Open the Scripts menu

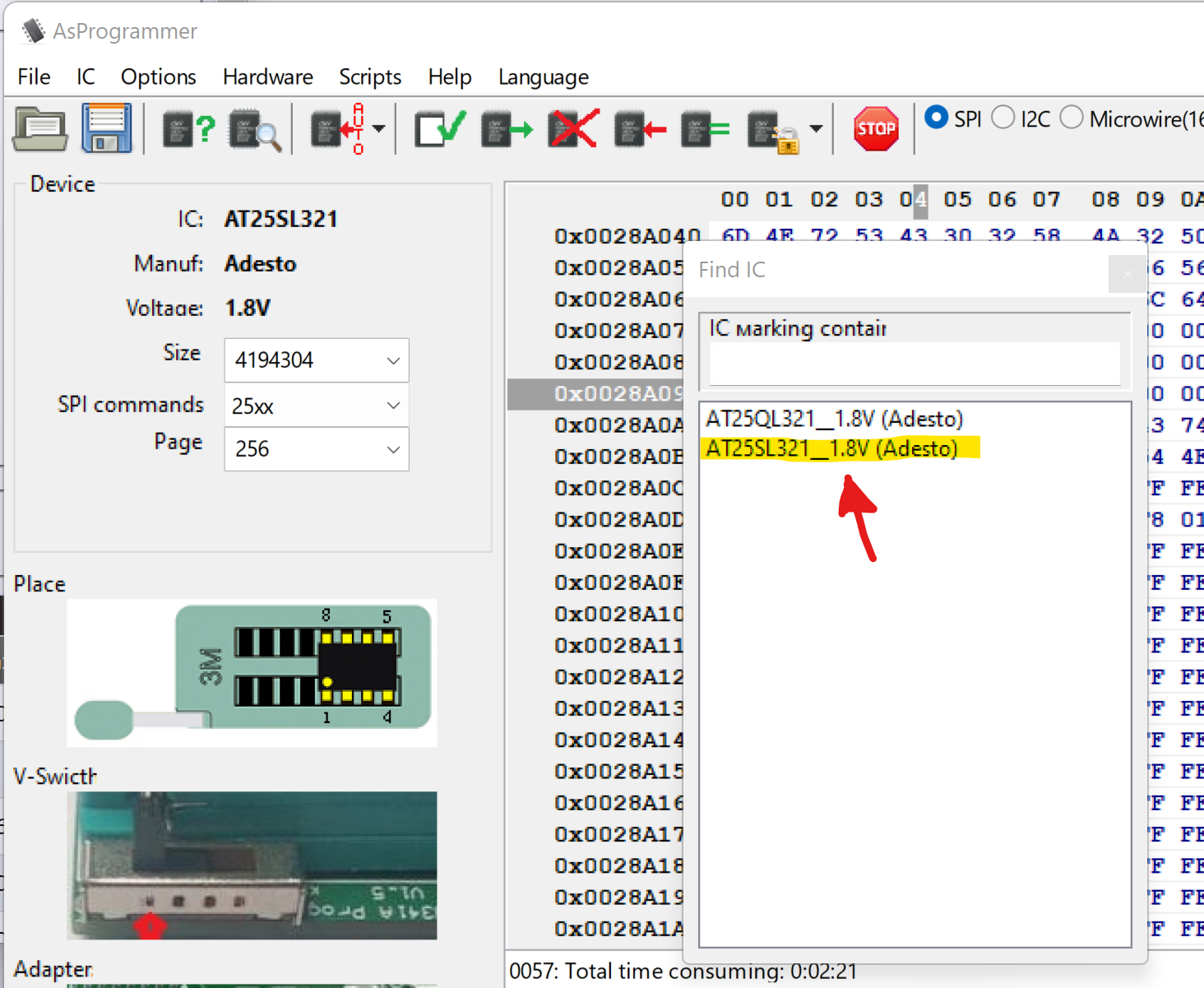point(370,77)
